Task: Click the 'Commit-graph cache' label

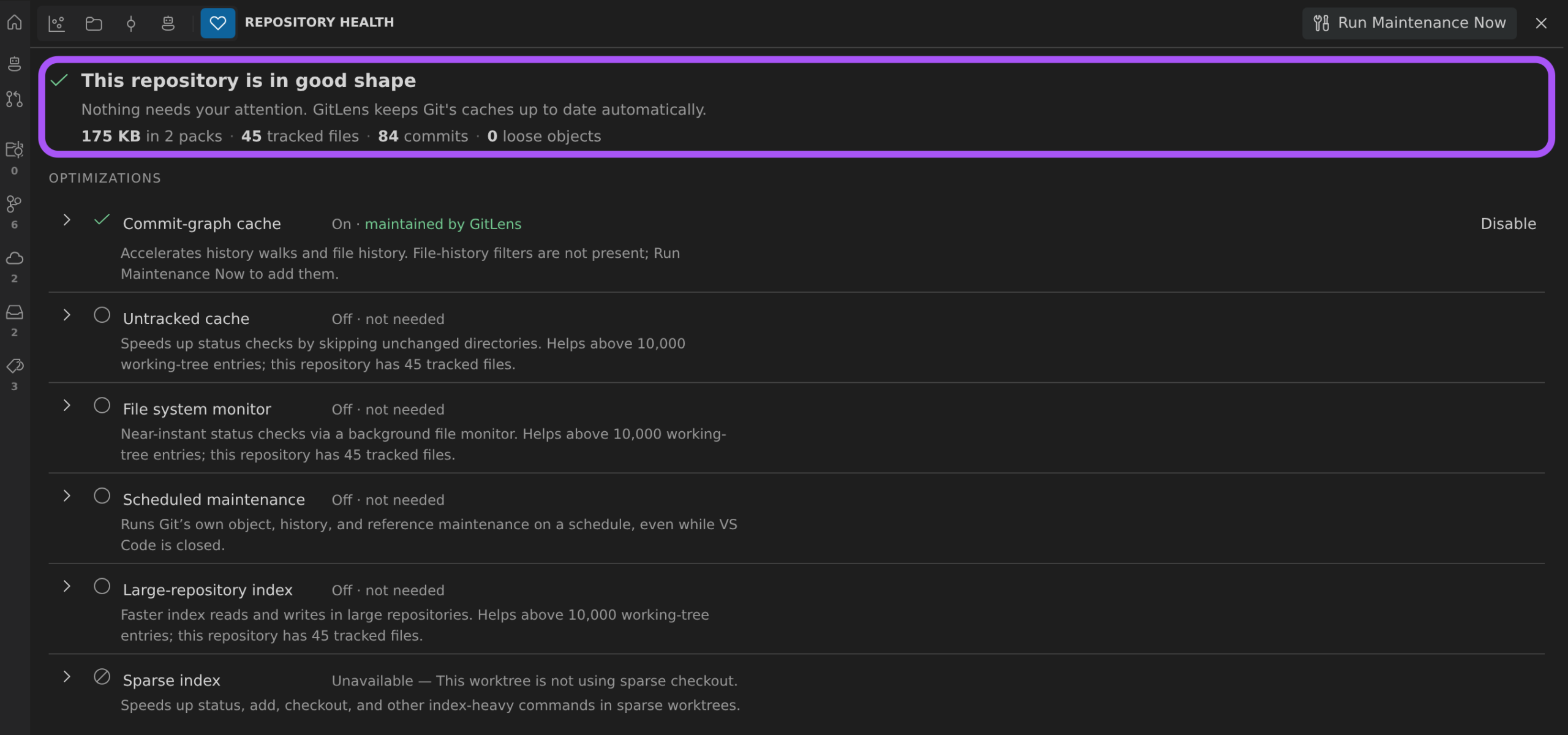Action: pyautogui.click(x=202, y=224)
